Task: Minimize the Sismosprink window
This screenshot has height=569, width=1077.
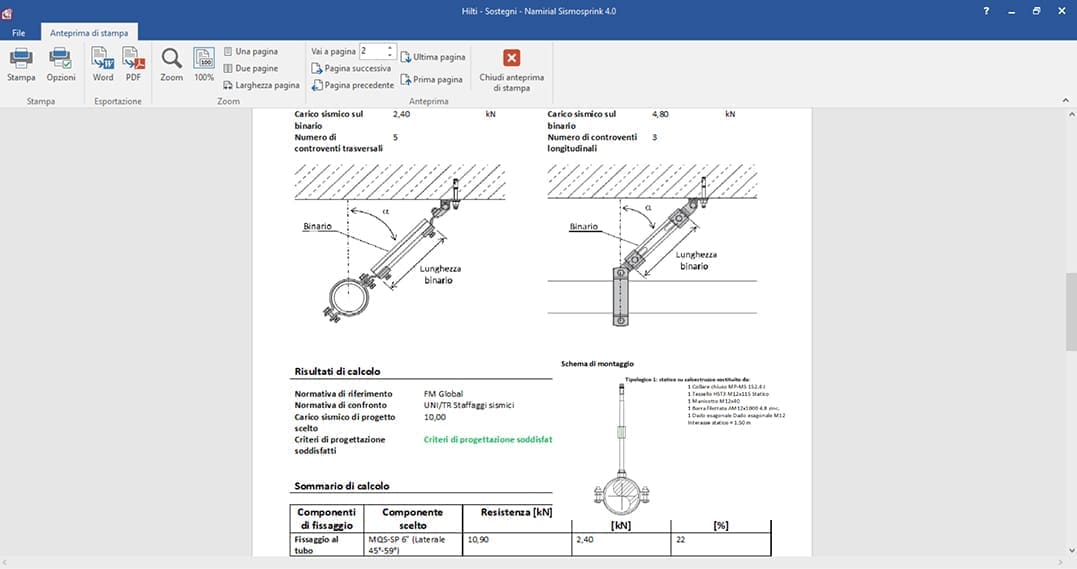Action: point(1012,12)
